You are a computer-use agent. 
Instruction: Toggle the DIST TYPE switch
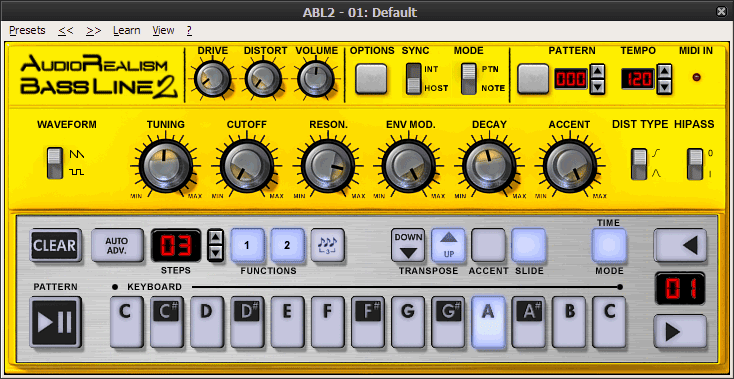(639, 164)
